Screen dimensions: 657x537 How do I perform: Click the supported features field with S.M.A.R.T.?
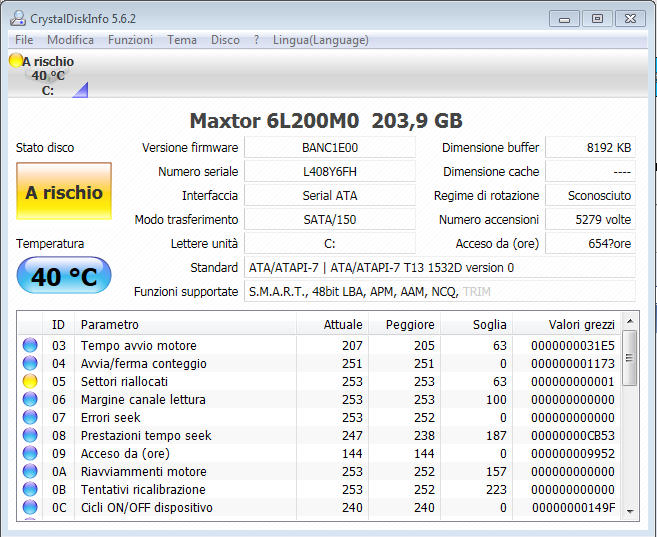tap(440, 292)
